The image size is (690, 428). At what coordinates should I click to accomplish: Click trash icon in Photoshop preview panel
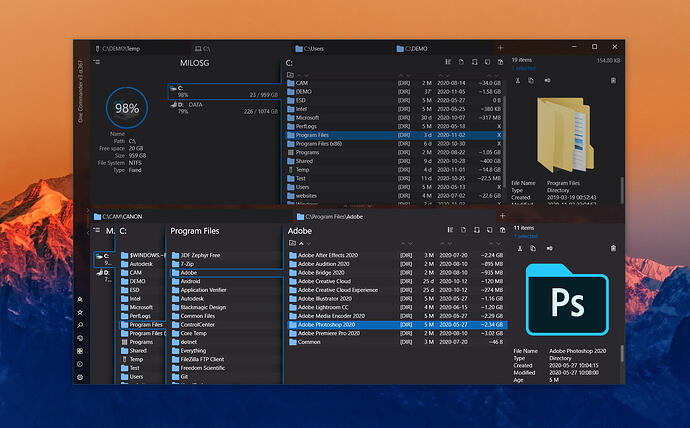[614, 248]
